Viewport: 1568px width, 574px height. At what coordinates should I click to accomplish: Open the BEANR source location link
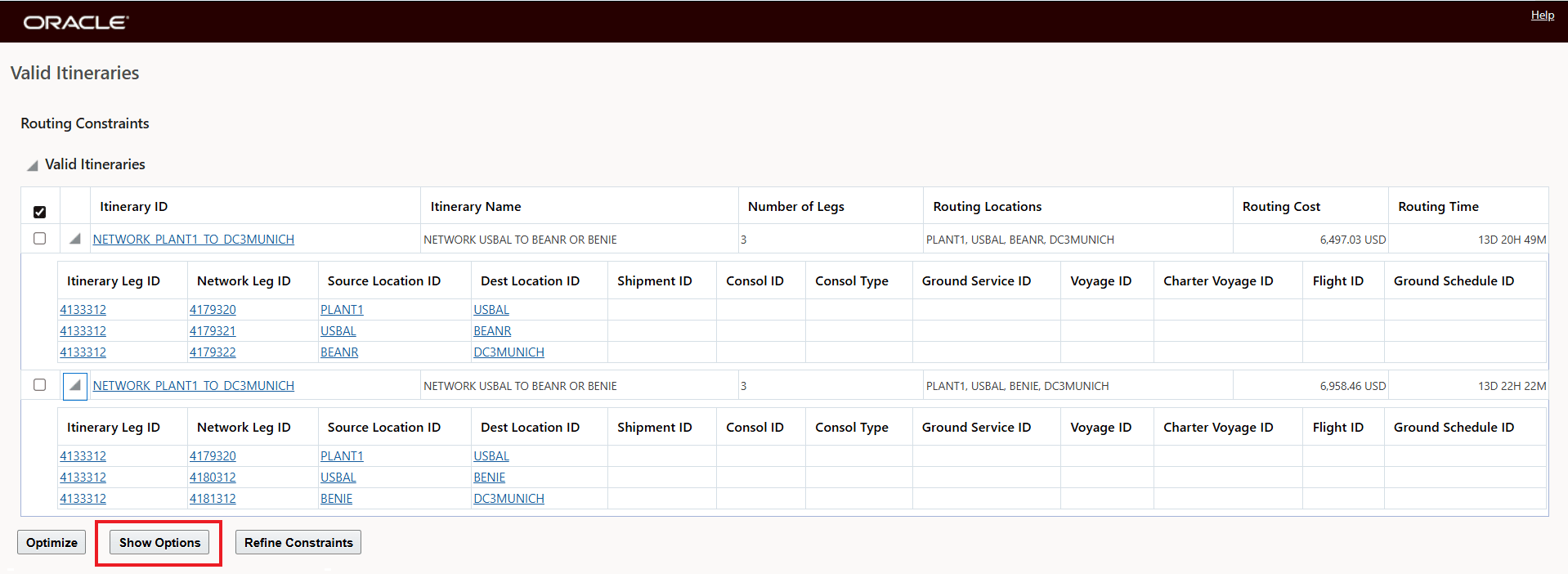tap(339, 352)
